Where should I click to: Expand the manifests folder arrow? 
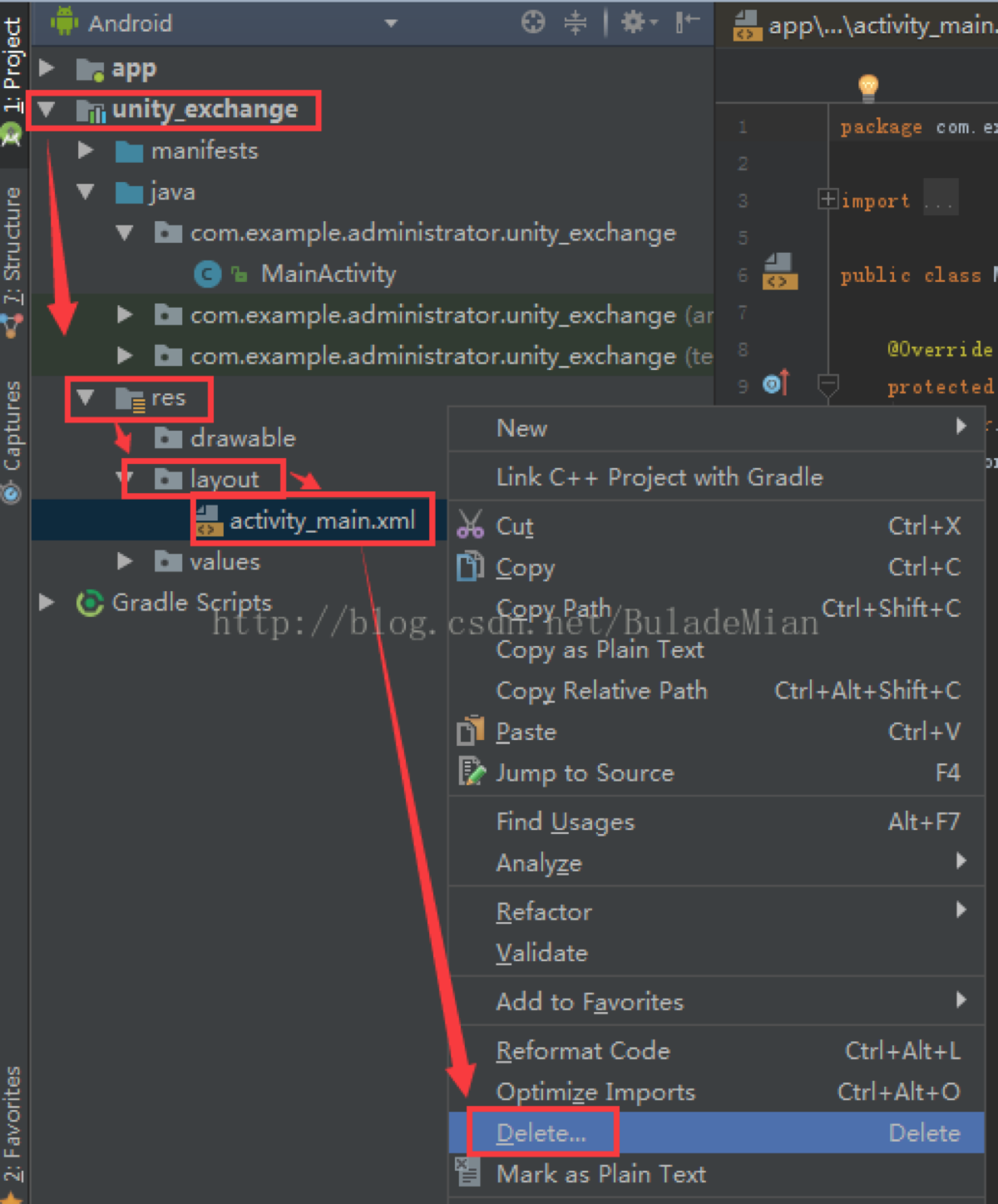click(85, 150)
